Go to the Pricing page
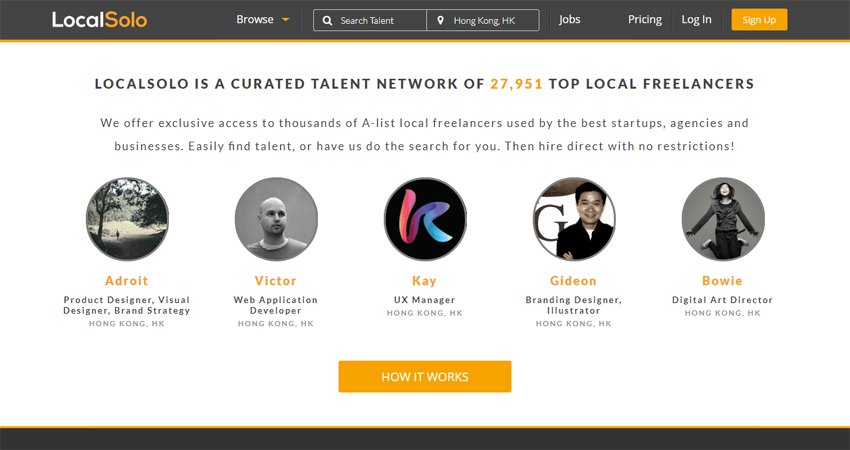This screenshot has height=450, width=850. 645,19
